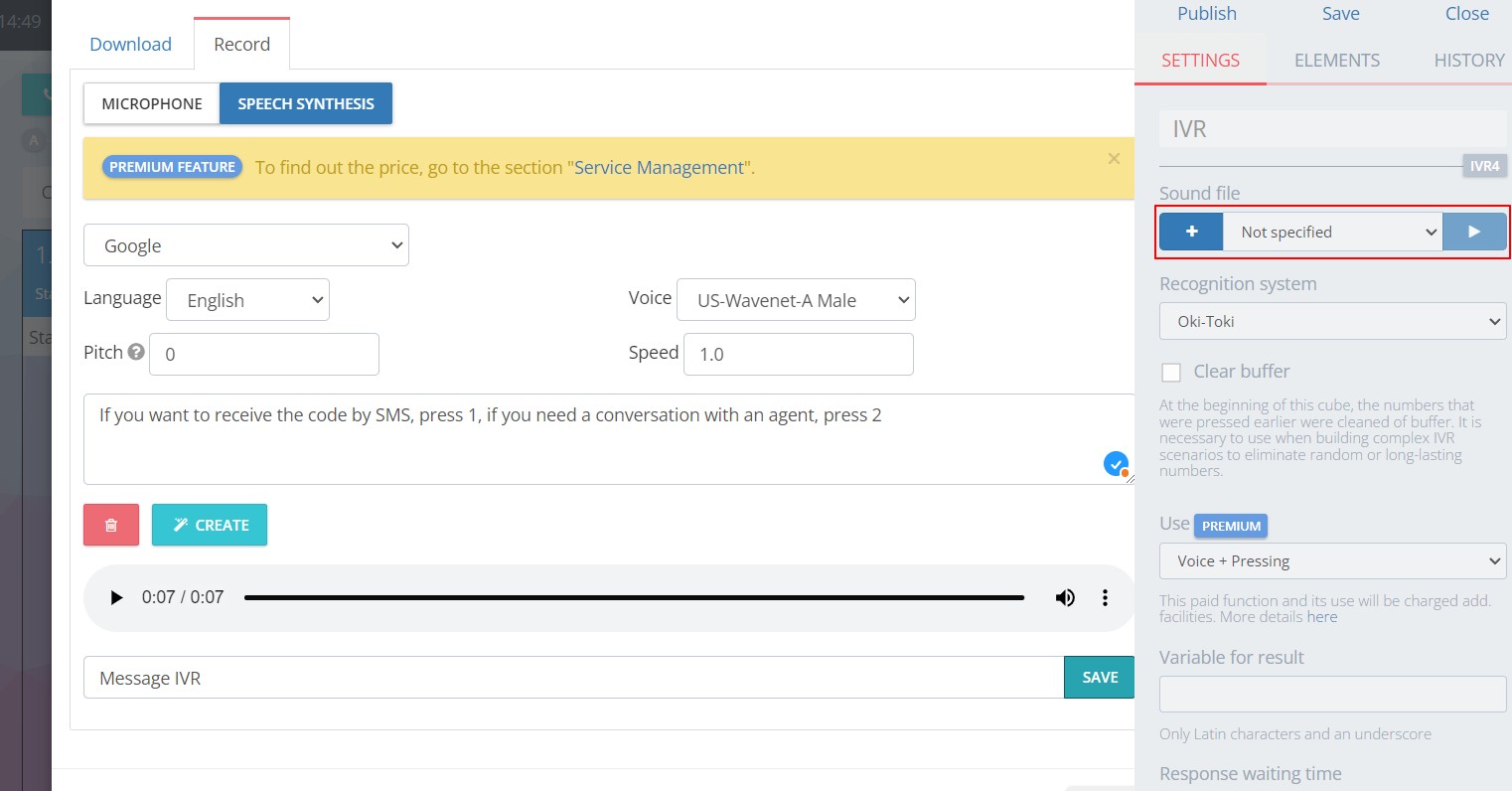Click the PREMIUM badge next to Use
The image size is (1512, 791).
click(x=1231, y=526)
